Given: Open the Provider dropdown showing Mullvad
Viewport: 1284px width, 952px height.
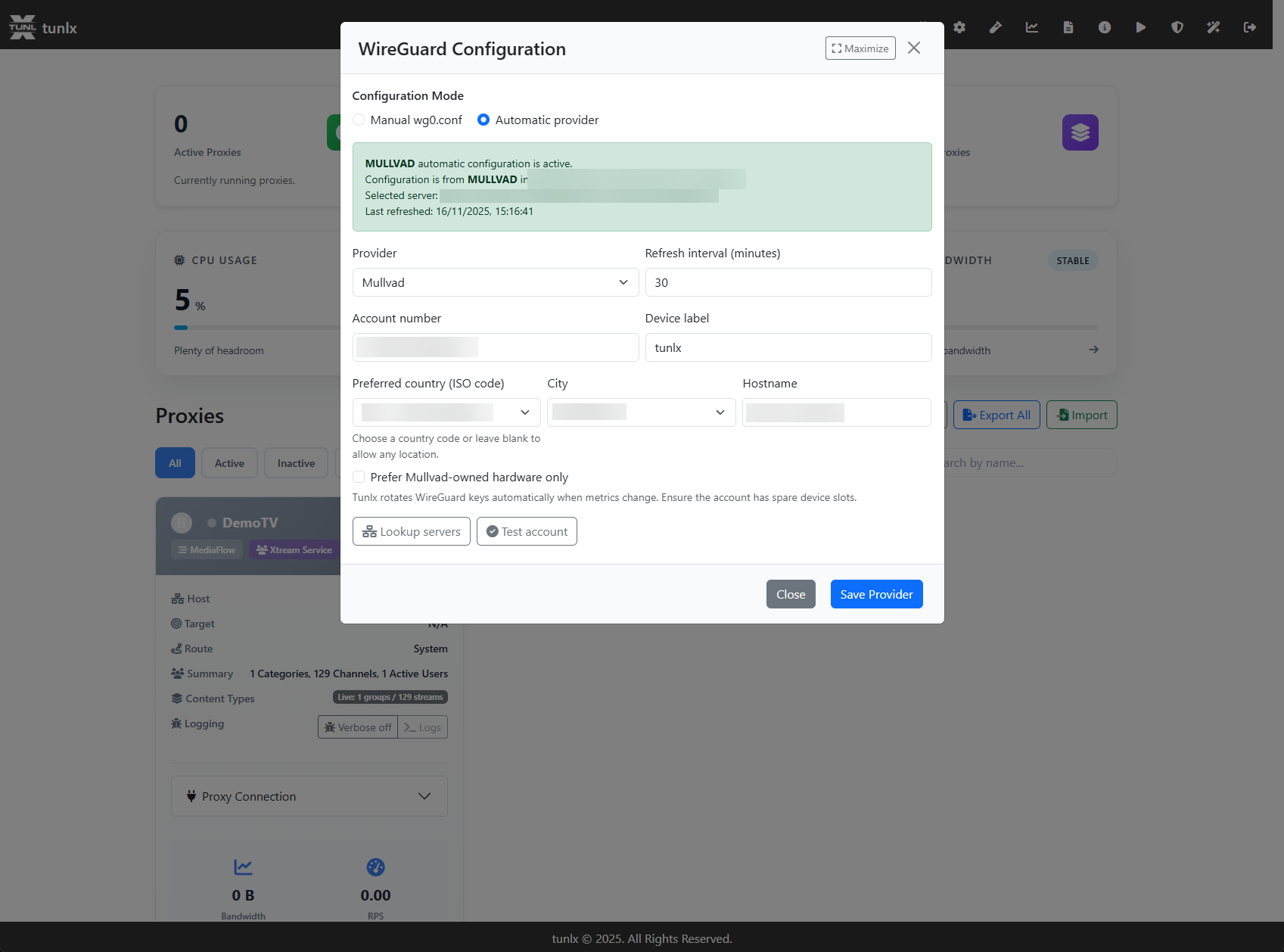Looking at the screenshot, I should pos(495,282).
